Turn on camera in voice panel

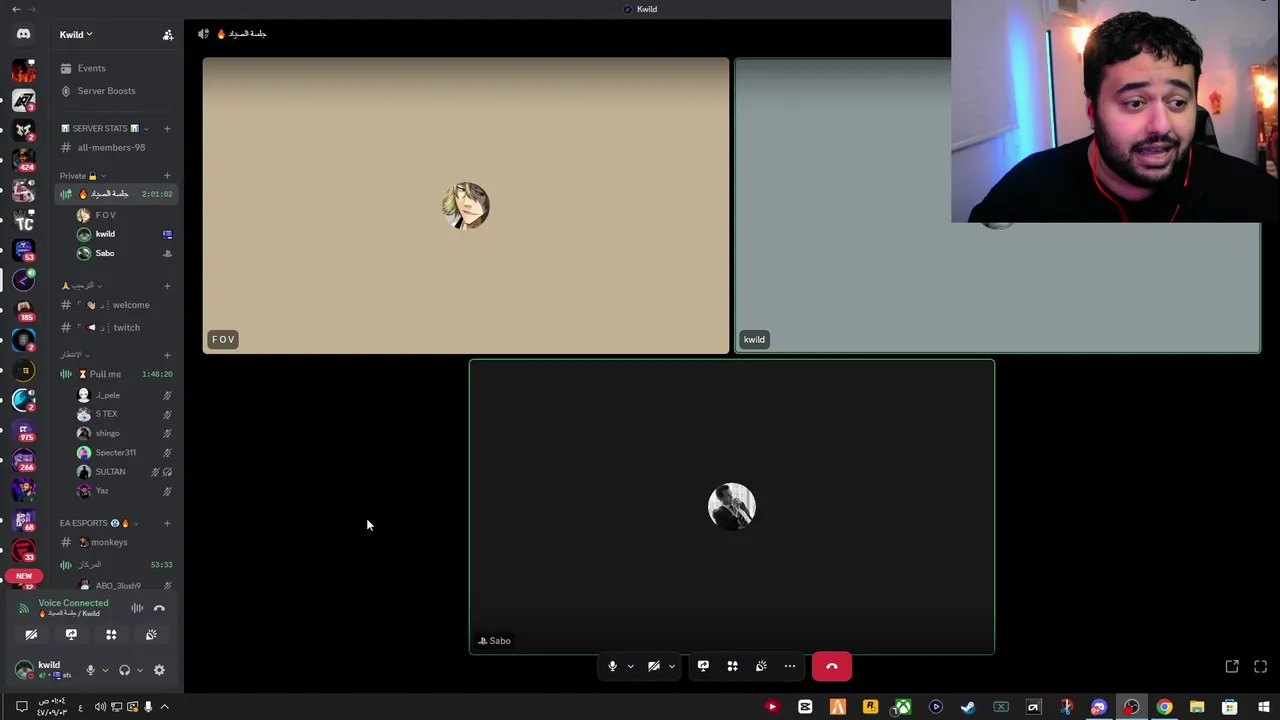(31, 635)
